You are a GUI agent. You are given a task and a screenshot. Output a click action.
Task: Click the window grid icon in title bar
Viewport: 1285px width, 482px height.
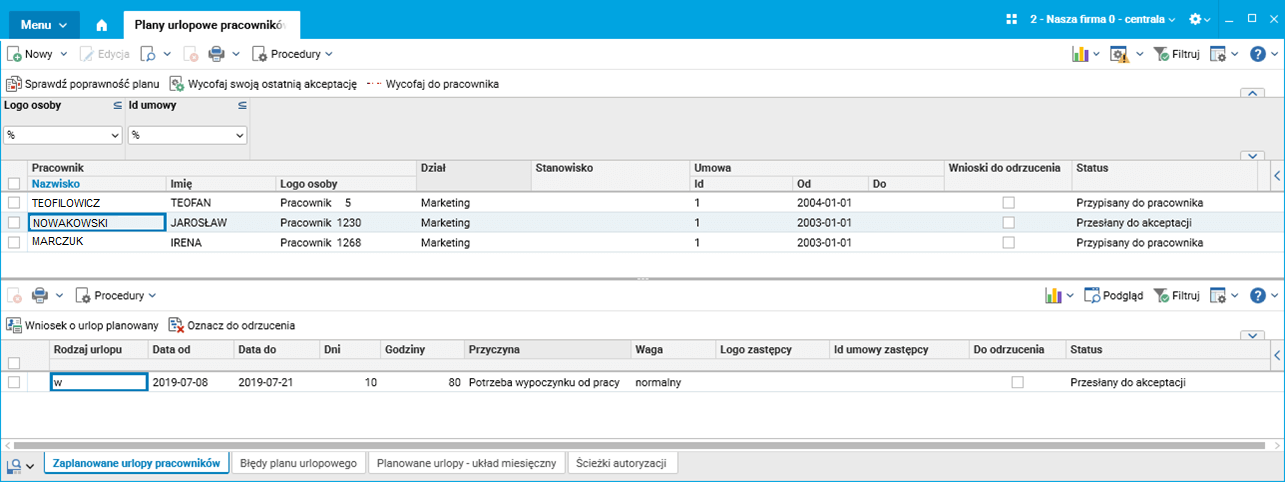pyautogui.click(x=1012, y=19)
